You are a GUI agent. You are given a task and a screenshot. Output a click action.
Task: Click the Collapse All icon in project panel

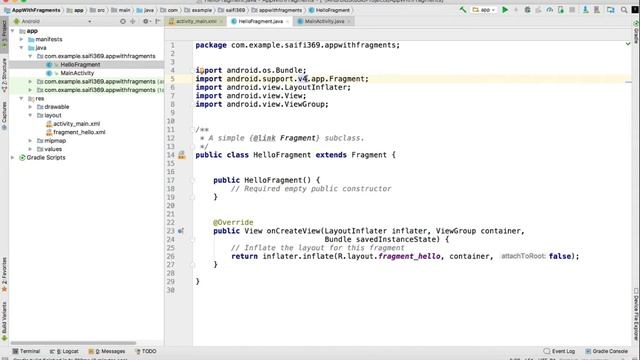[133, 21]
